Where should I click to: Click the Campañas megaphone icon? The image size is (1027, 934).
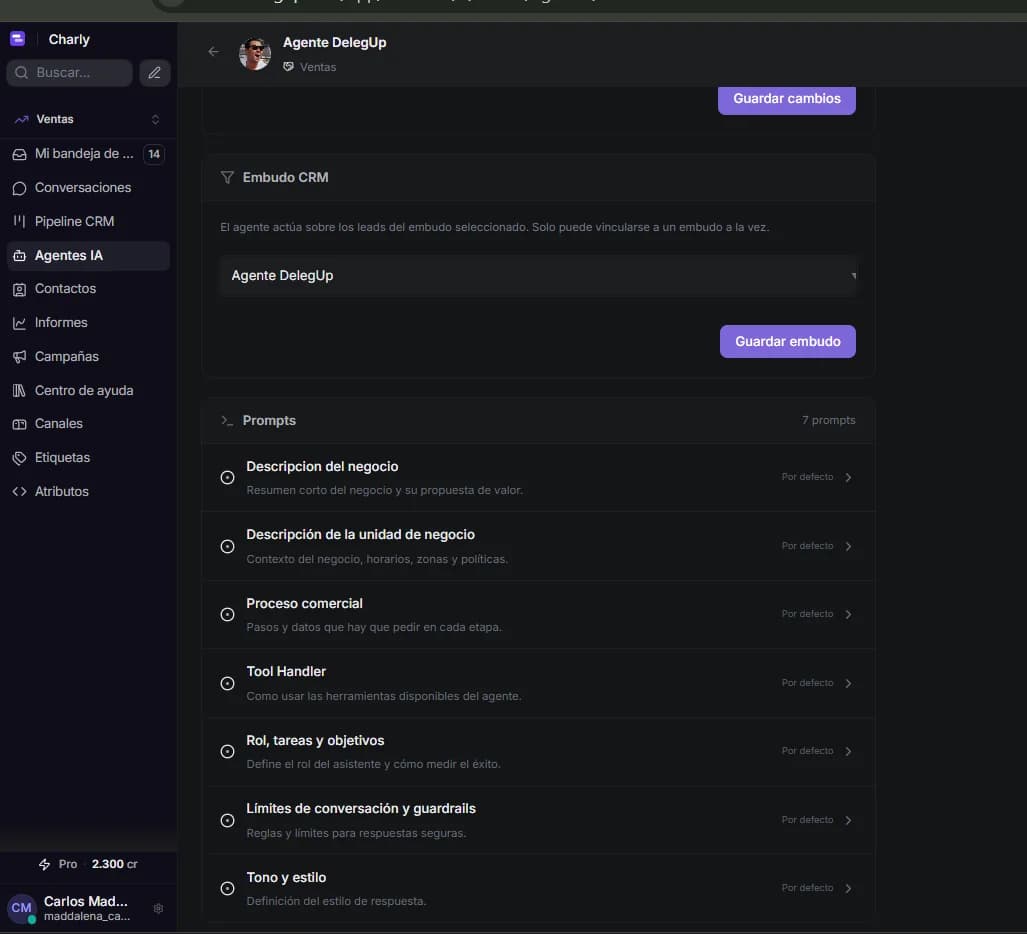[20, 356]
